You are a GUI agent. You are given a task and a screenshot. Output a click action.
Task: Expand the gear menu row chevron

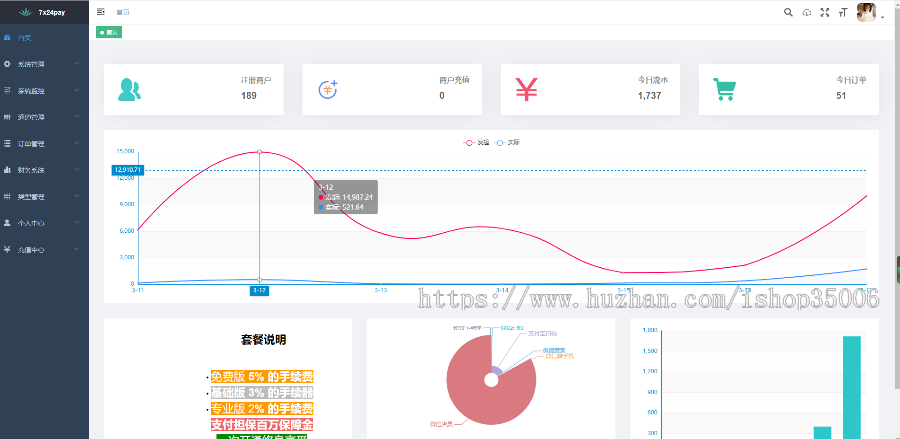point(76,64)
